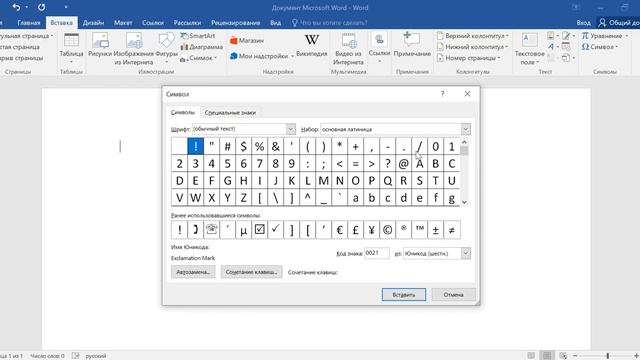Screen dimensions: 640x360
Task: Open the Рецензирование ribbon tab
Action: [236, 23]
